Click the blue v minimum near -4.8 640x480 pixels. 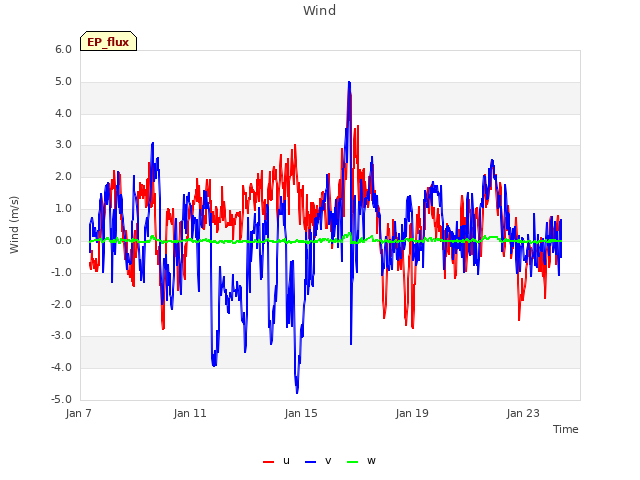pos(297,392)
